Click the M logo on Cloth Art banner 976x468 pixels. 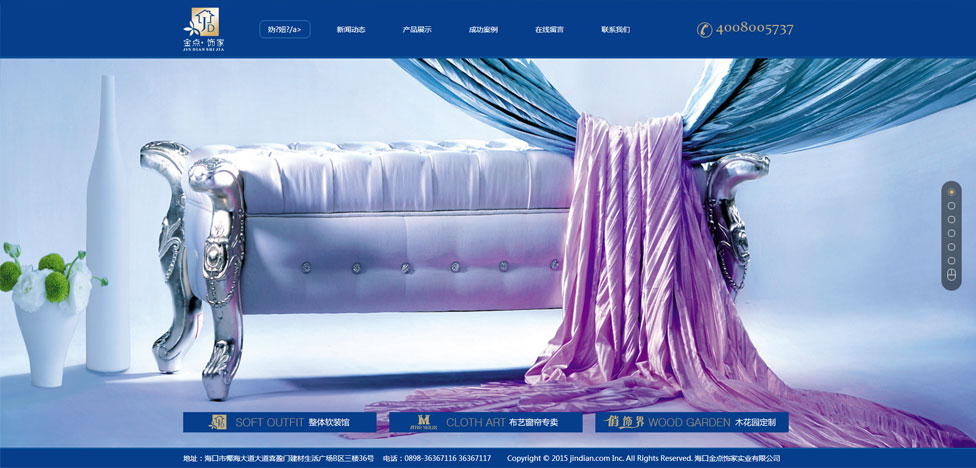point(423,423)
